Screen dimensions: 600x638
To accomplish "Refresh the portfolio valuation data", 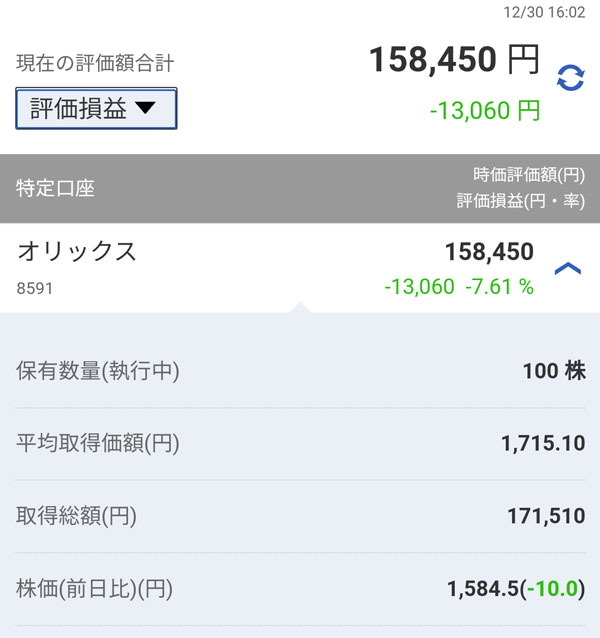I will pyautogui.click(x=570, y=78).
